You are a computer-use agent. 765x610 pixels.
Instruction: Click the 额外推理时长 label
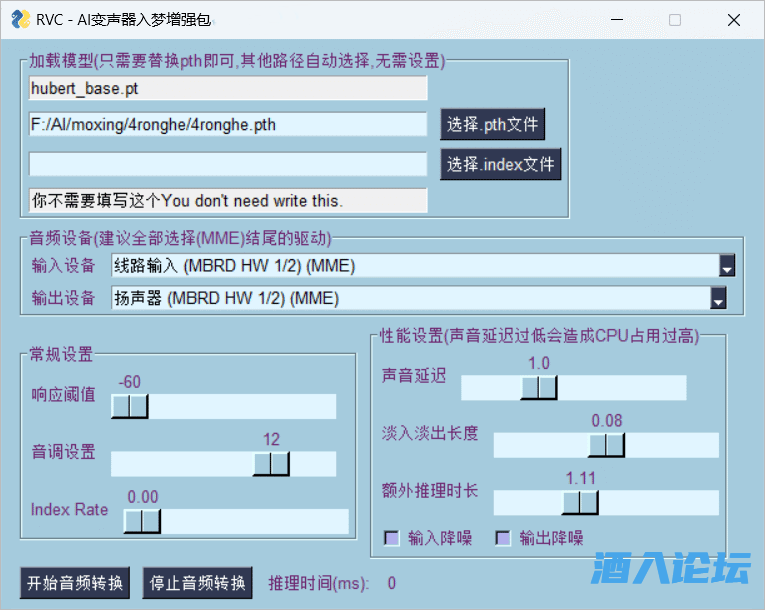[x=430, y=490]
